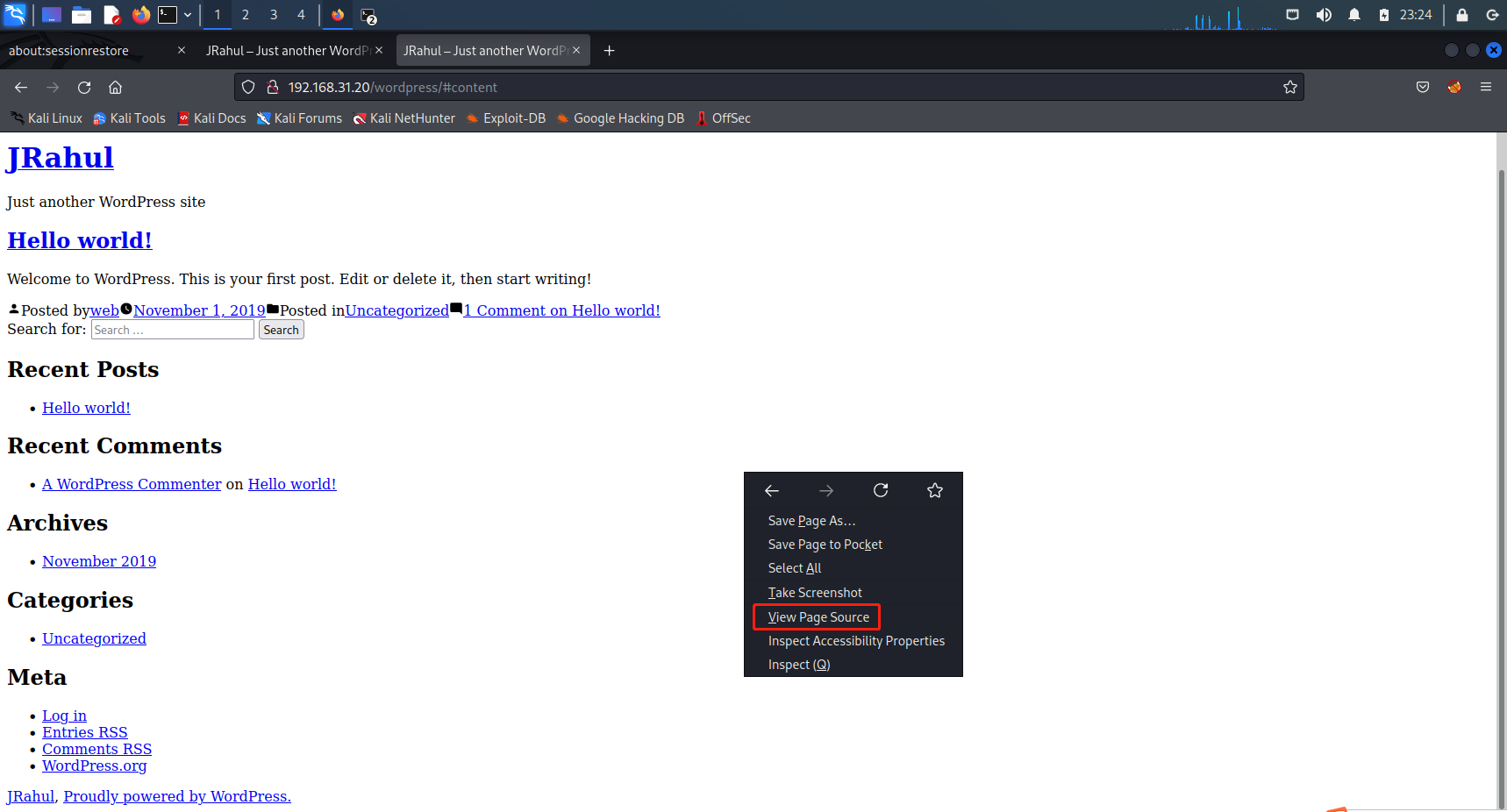Open the November 1, 2019 date link
Viewport: 1507px width, 812px height.
(x=199, y=310)
